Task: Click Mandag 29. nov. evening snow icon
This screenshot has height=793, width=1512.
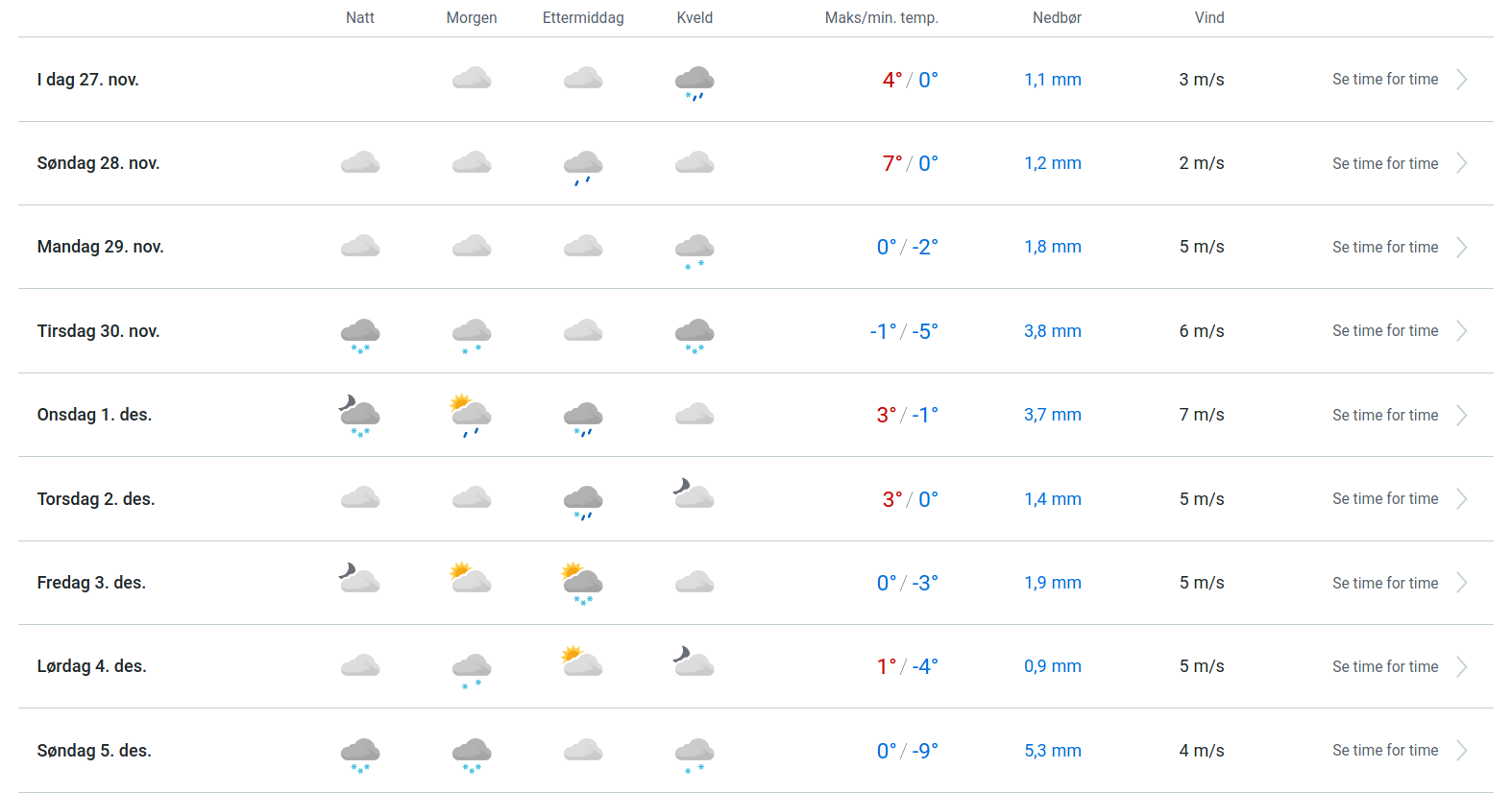Action: (x=695, y=249)
